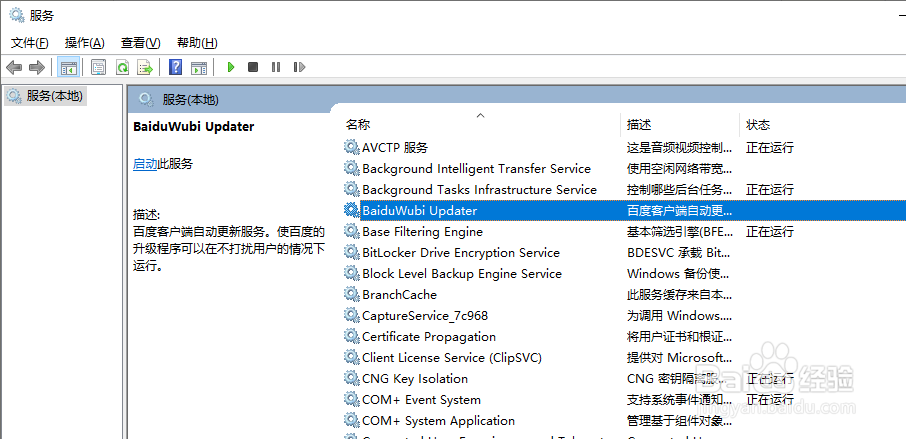Open the 查看(V) menu

(x=140, y=43)
